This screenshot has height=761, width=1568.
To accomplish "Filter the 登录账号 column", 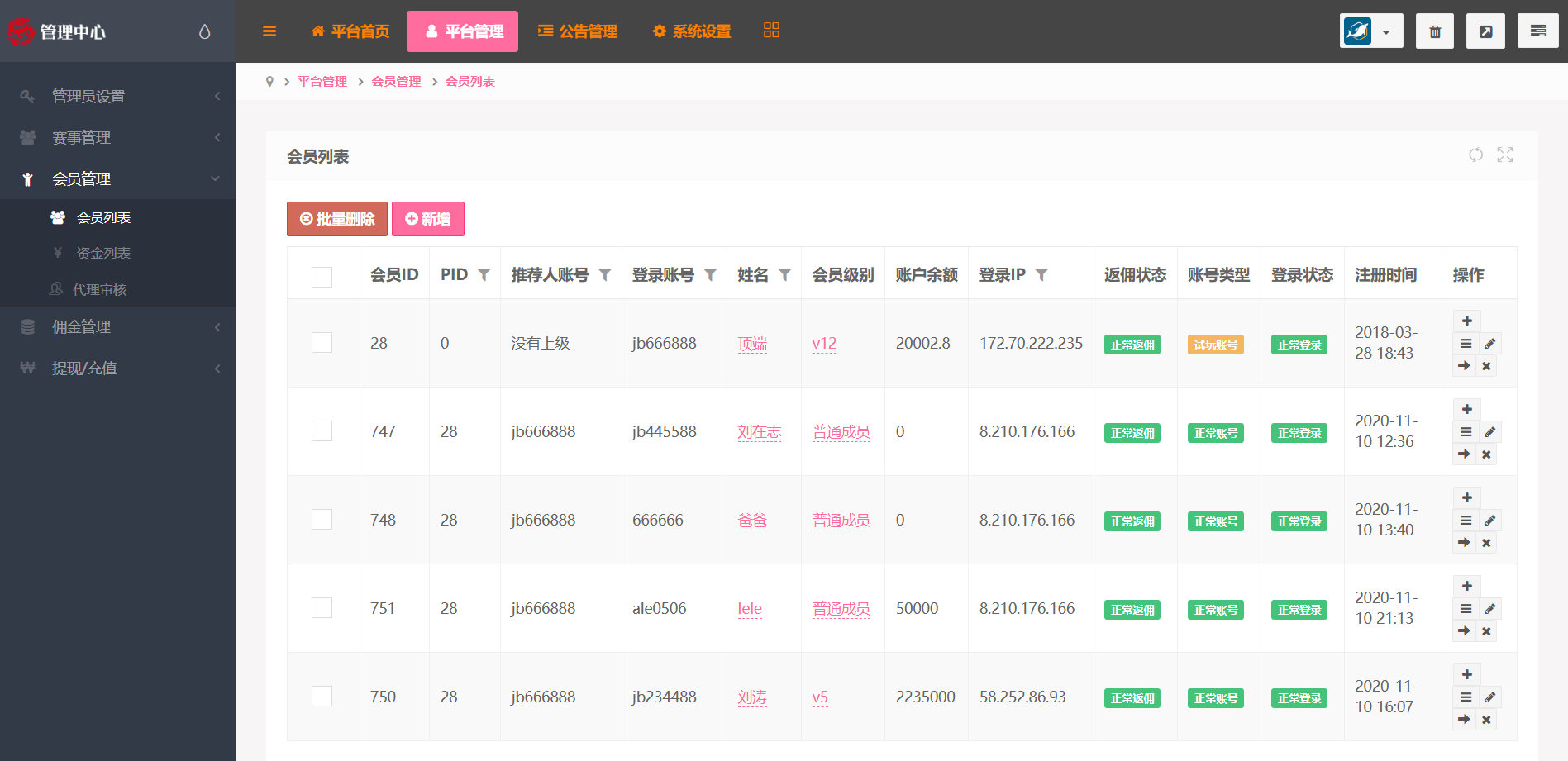I will (x=710, y=274).
